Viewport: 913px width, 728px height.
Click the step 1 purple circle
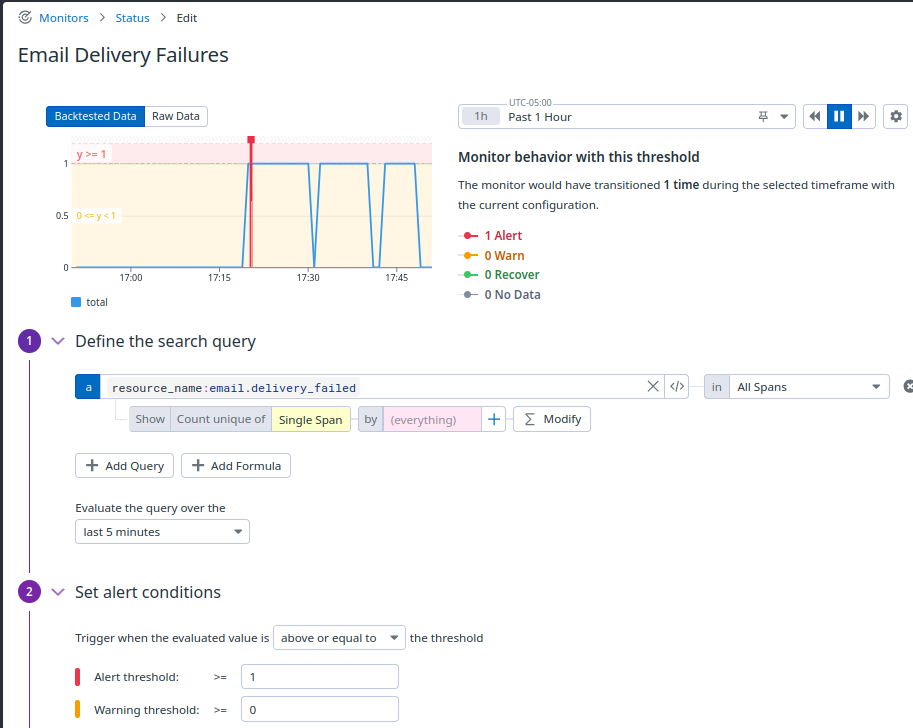tap(29, 341)
